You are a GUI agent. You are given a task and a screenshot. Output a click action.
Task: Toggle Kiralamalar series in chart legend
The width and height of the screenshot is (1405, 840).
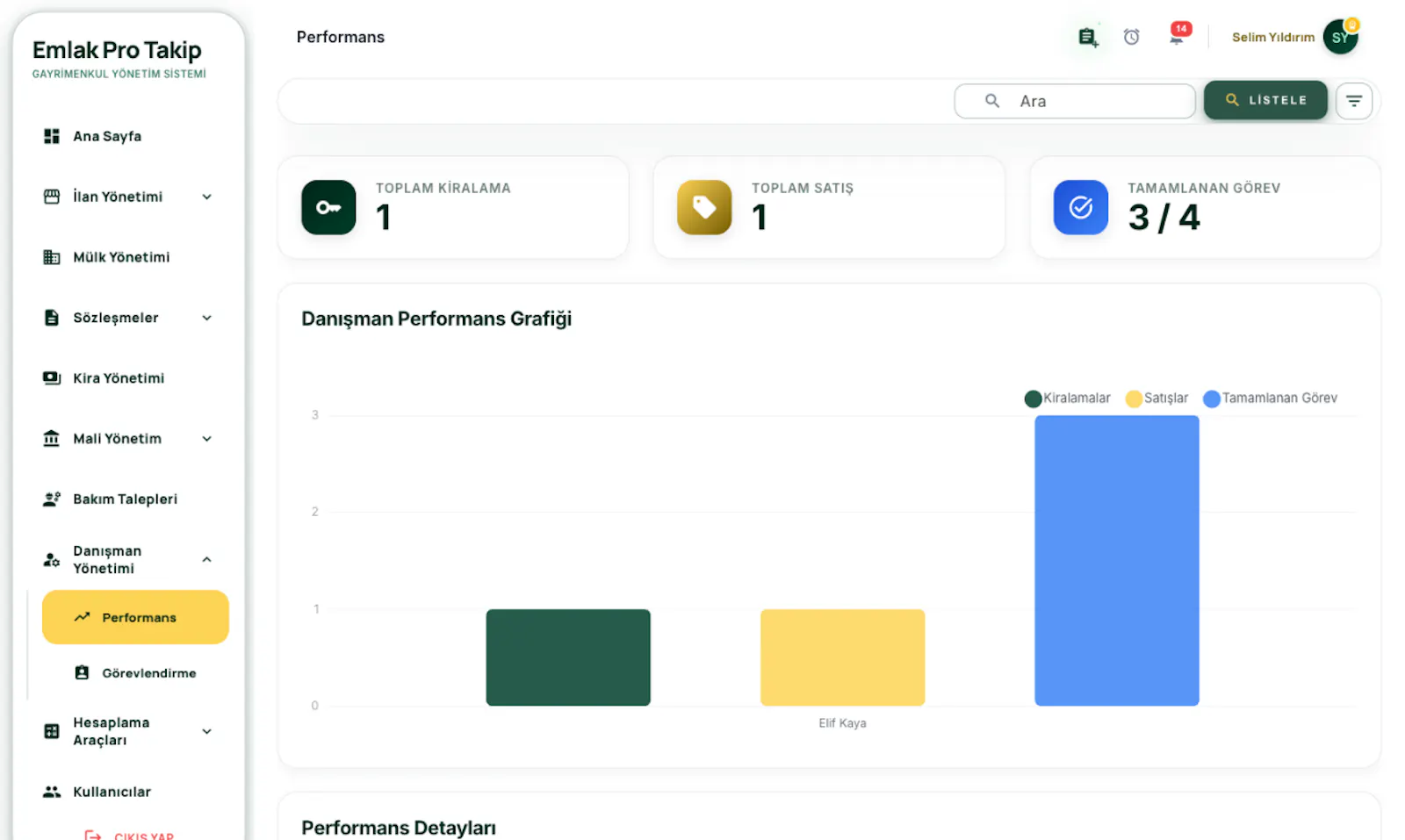1067,398
